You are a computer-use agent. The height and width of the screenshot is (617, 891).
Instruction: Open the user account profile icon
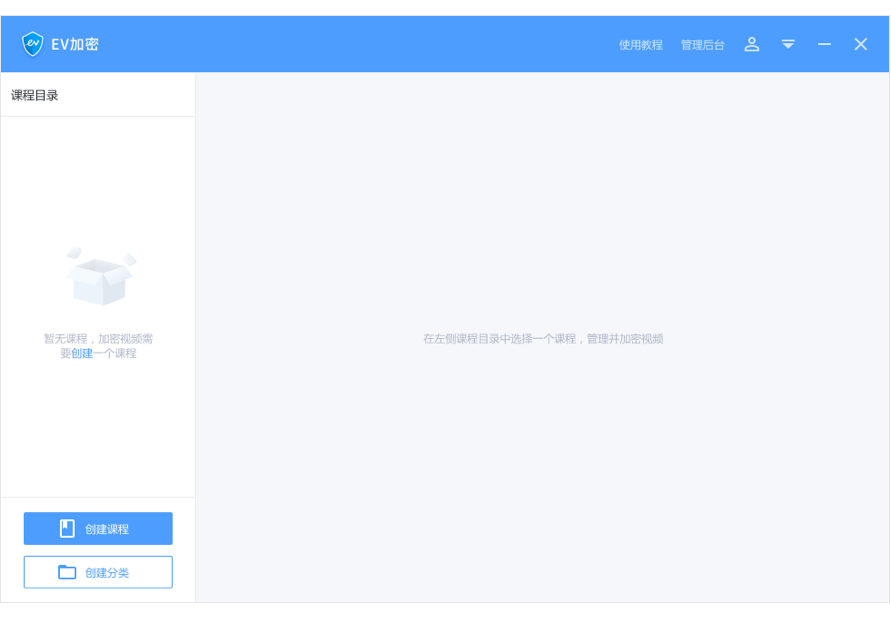tap(752, 44)
